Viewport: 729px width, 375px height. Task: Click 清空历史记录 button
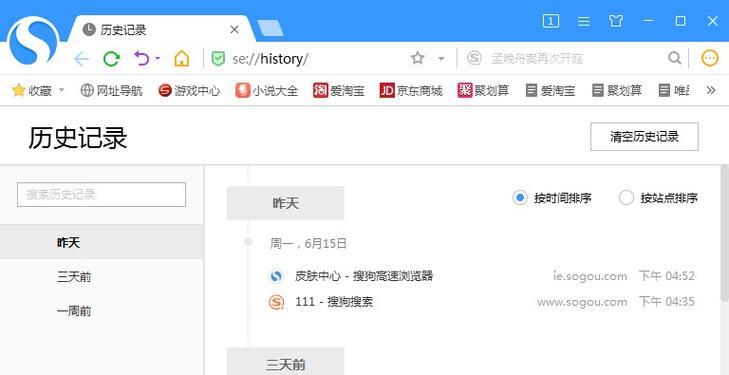[x=644, y=137]
